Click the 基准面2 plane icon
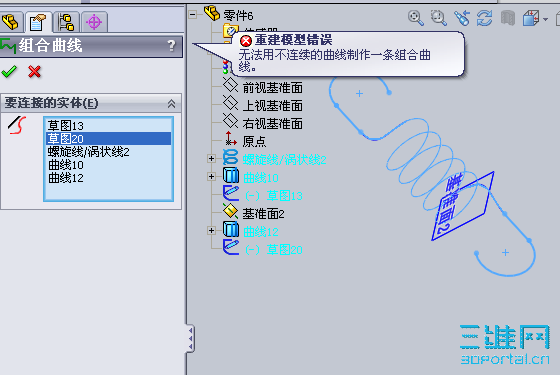Viewport: 560px width, 375px height. click(231, 211)
